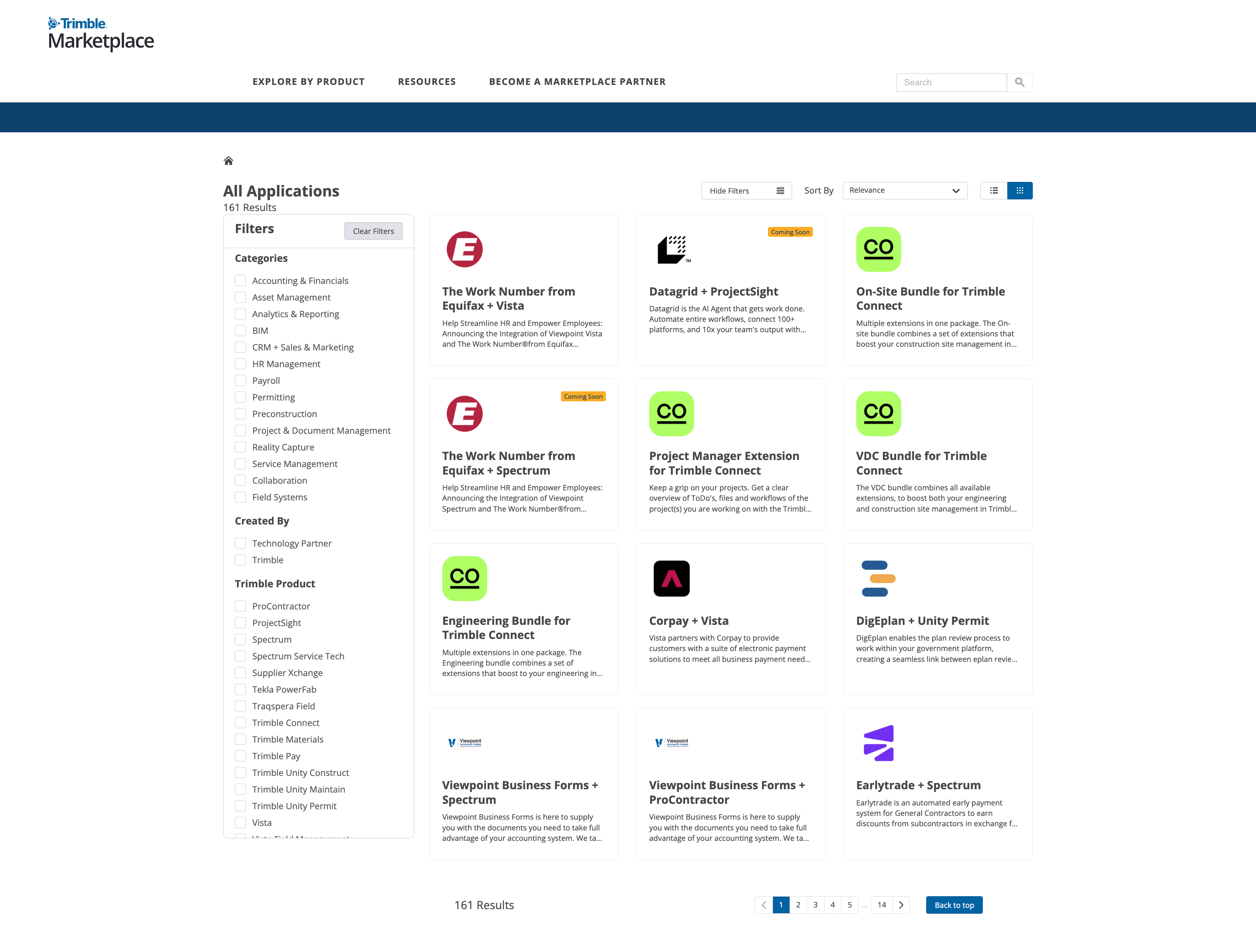Open DigEplan + Unity Permit link
1256x952 pixels.
(922, 621)
